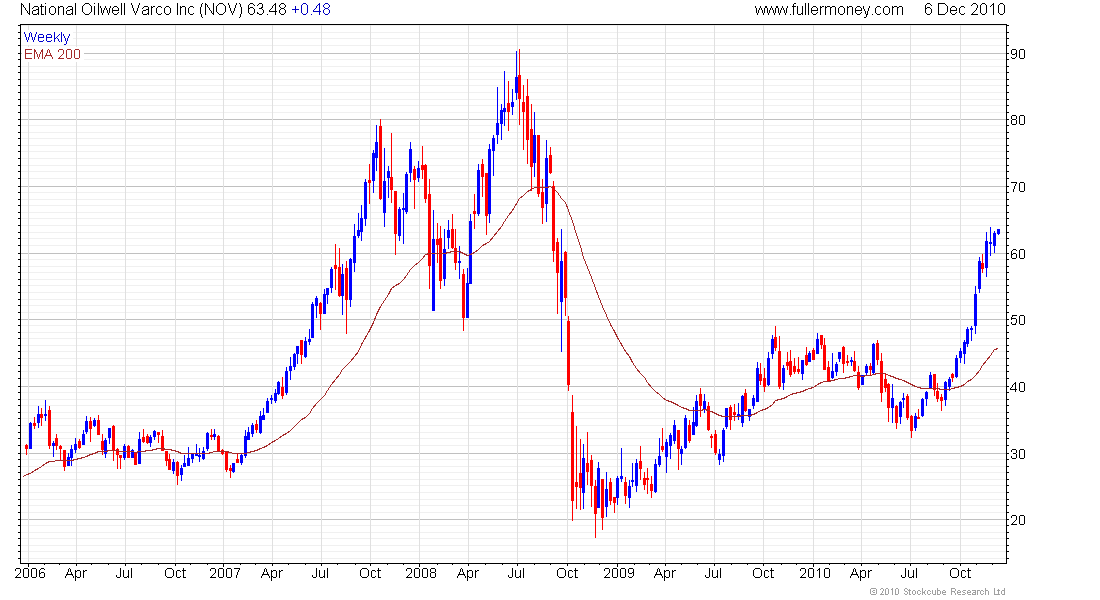Click the 70 price axis label
1100x600 pixels.
[x=1017, y=187]
